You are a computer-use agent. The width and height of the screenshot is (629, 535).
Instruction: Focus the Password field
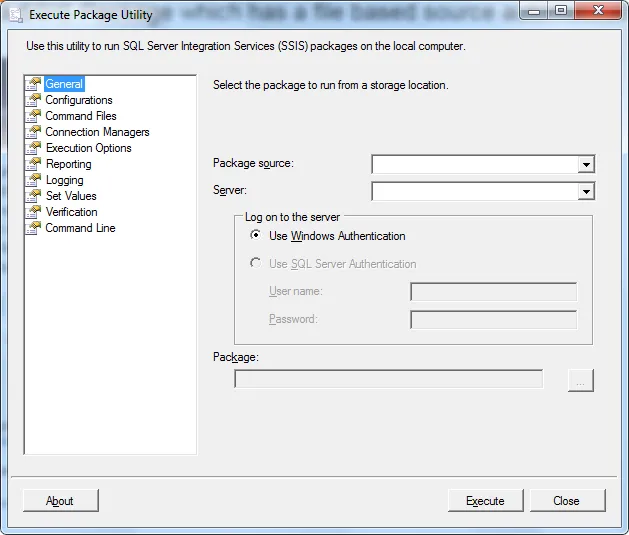[x=493, y=320]
